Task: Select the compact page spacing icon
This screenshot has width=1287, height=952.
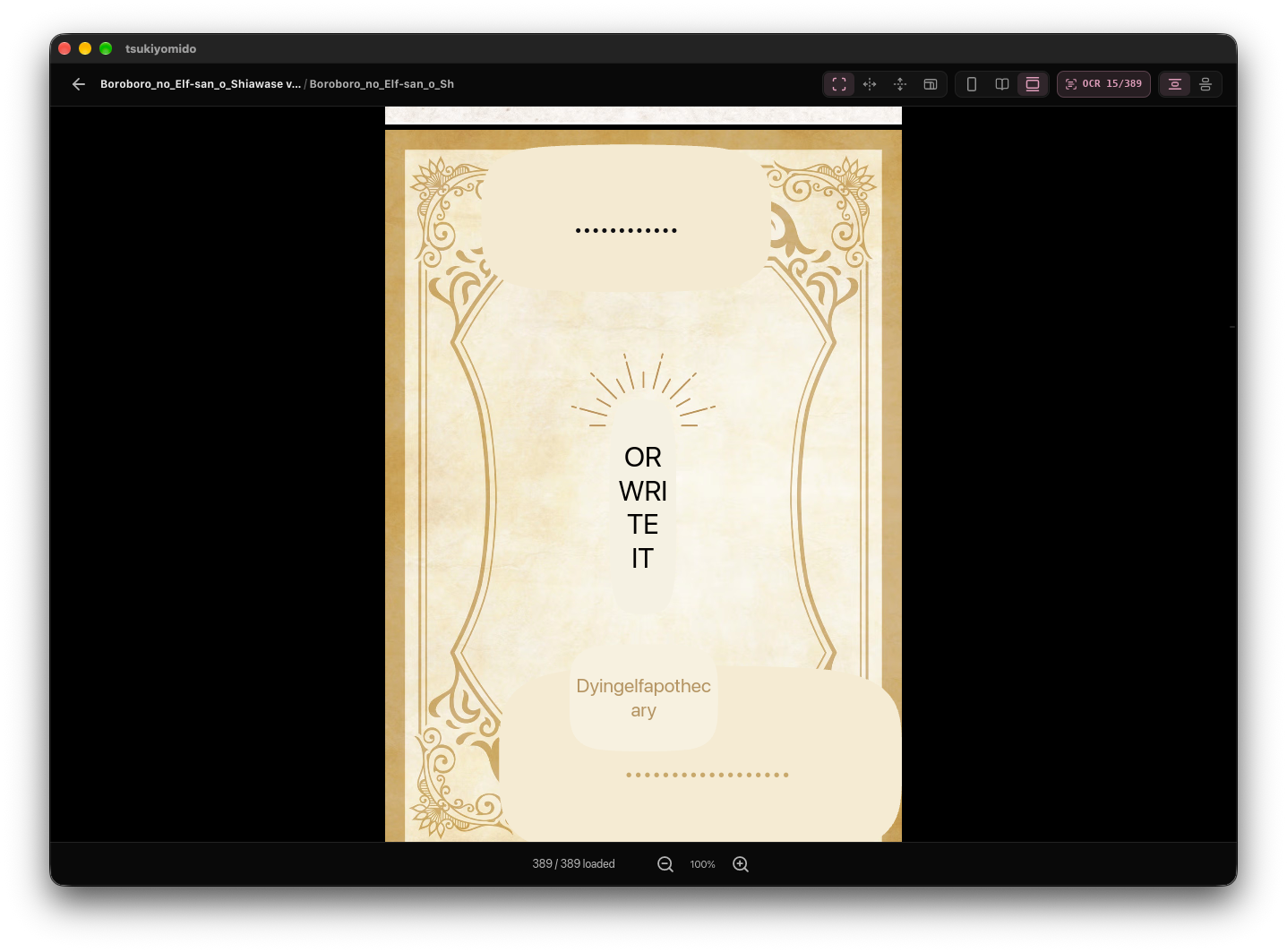Action: [x=1175, y=84]
